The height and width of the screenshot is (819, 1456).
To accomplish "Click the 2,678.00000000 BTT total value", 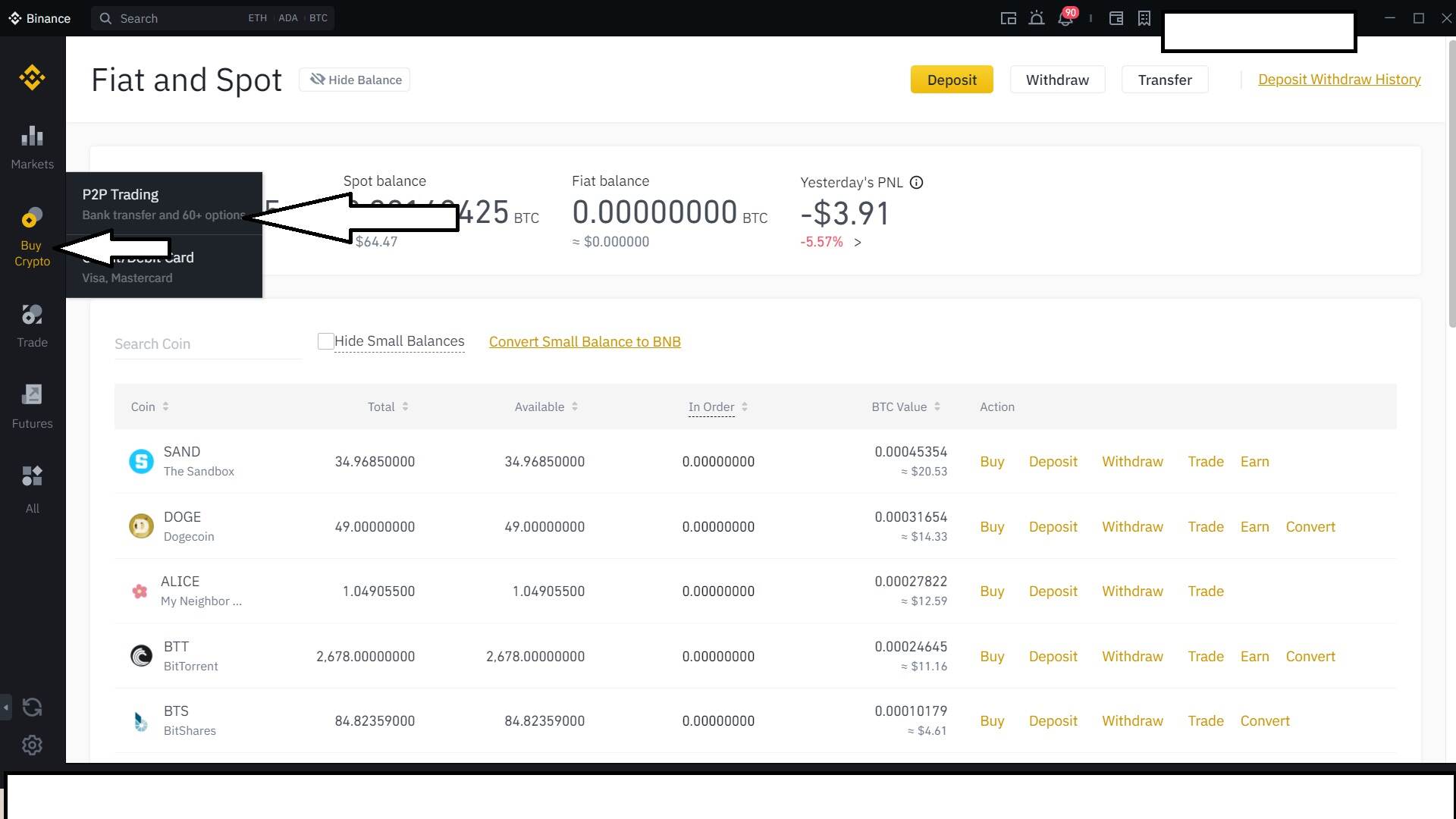I will point(366,656).
